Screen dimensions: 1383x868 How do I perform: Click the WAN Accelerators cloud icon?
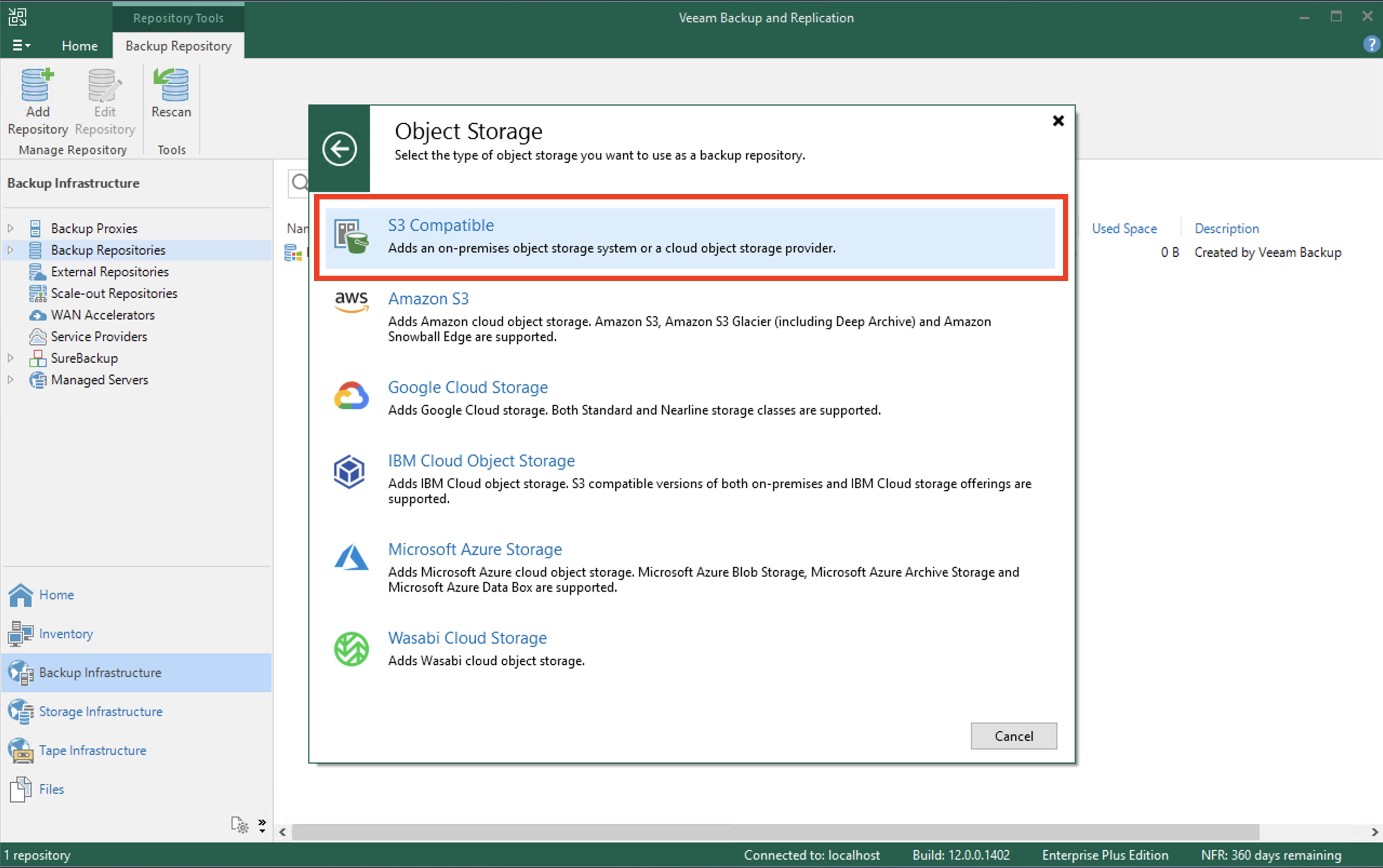click(x=37, y=315)
